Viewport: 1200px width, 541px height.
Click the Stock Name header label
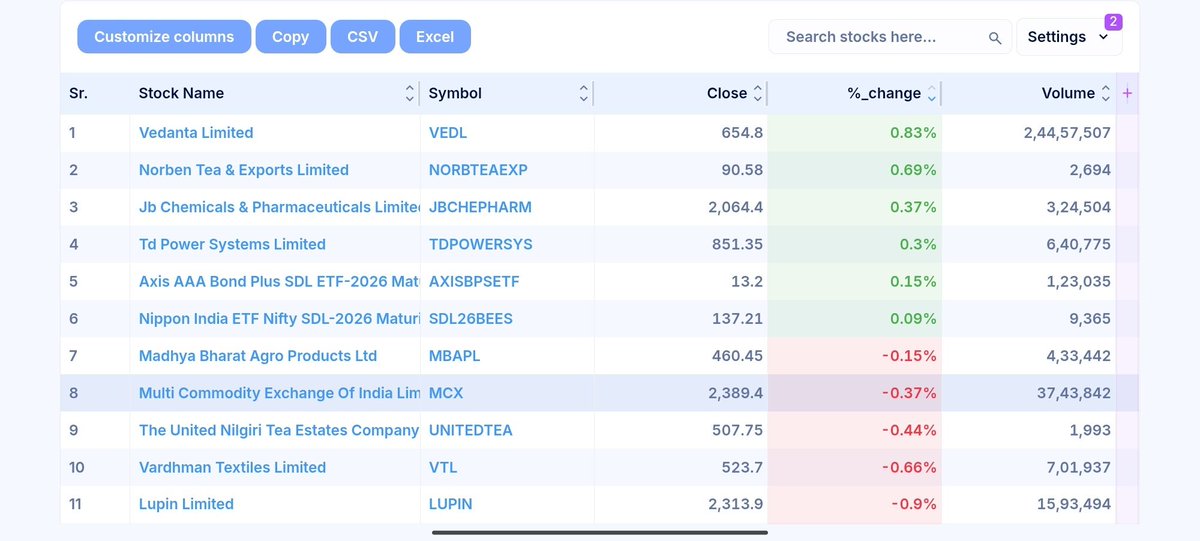pos(181,93)
